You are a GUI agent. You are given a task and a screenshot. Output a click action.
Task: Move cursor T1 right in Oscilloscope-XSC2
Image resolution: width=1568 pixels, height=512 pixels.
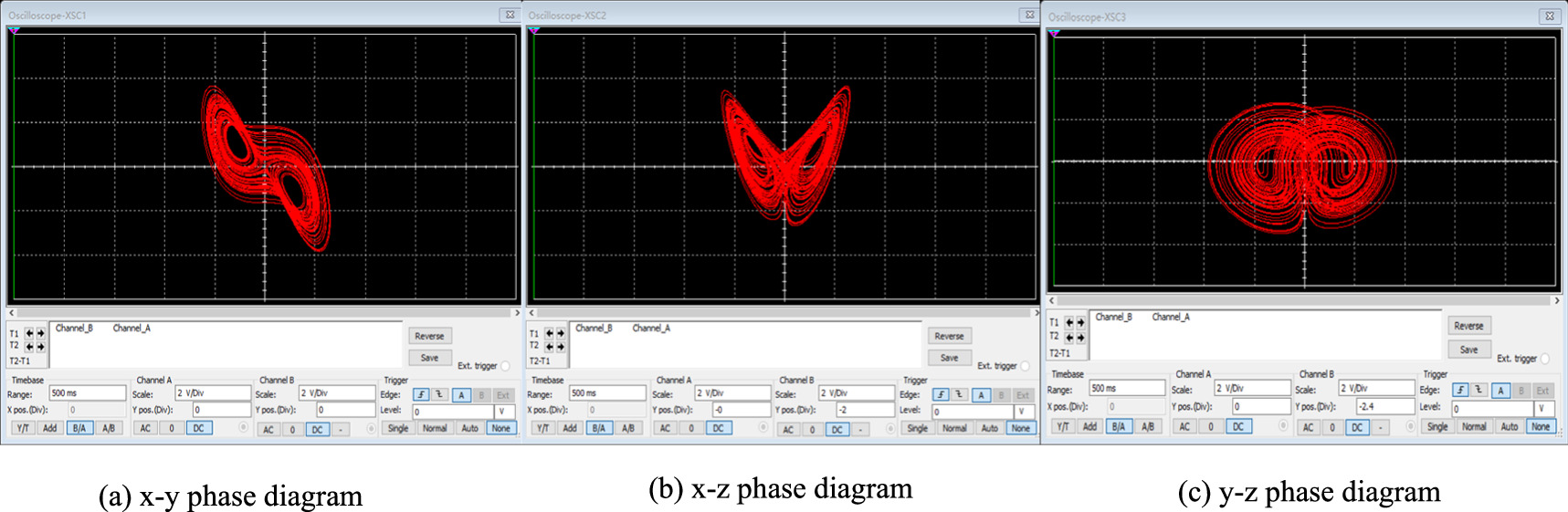click(561, 333)
